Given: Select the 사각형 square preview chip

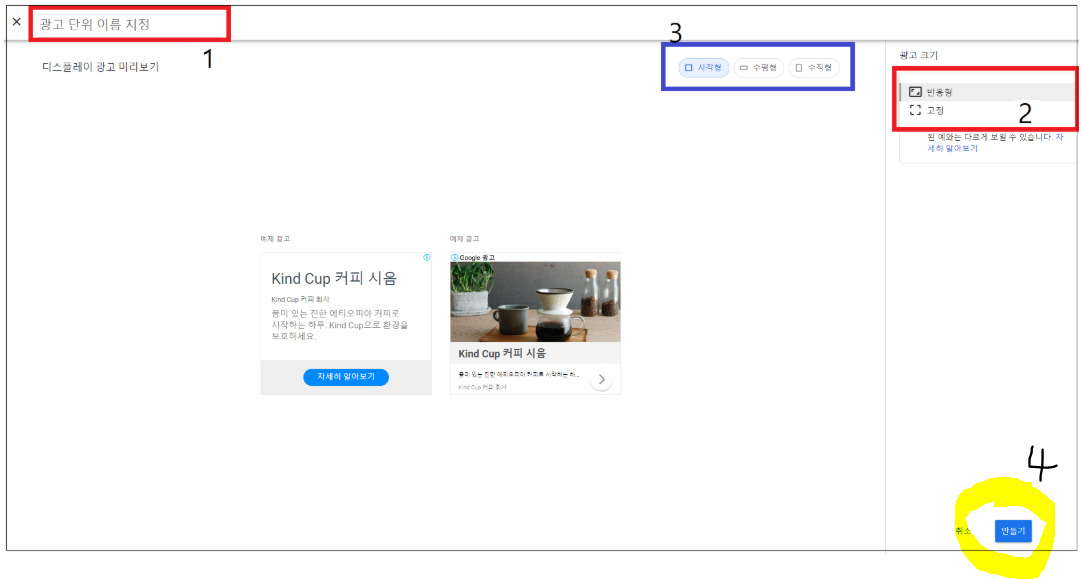Looking at the screenshot, I should pos(703,68).
